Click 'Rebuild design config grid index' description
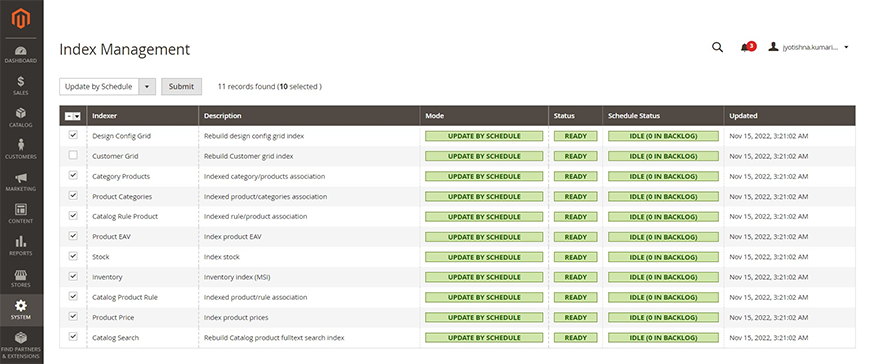The width and height of the screenshot is (870, 364). pos(254,136)
